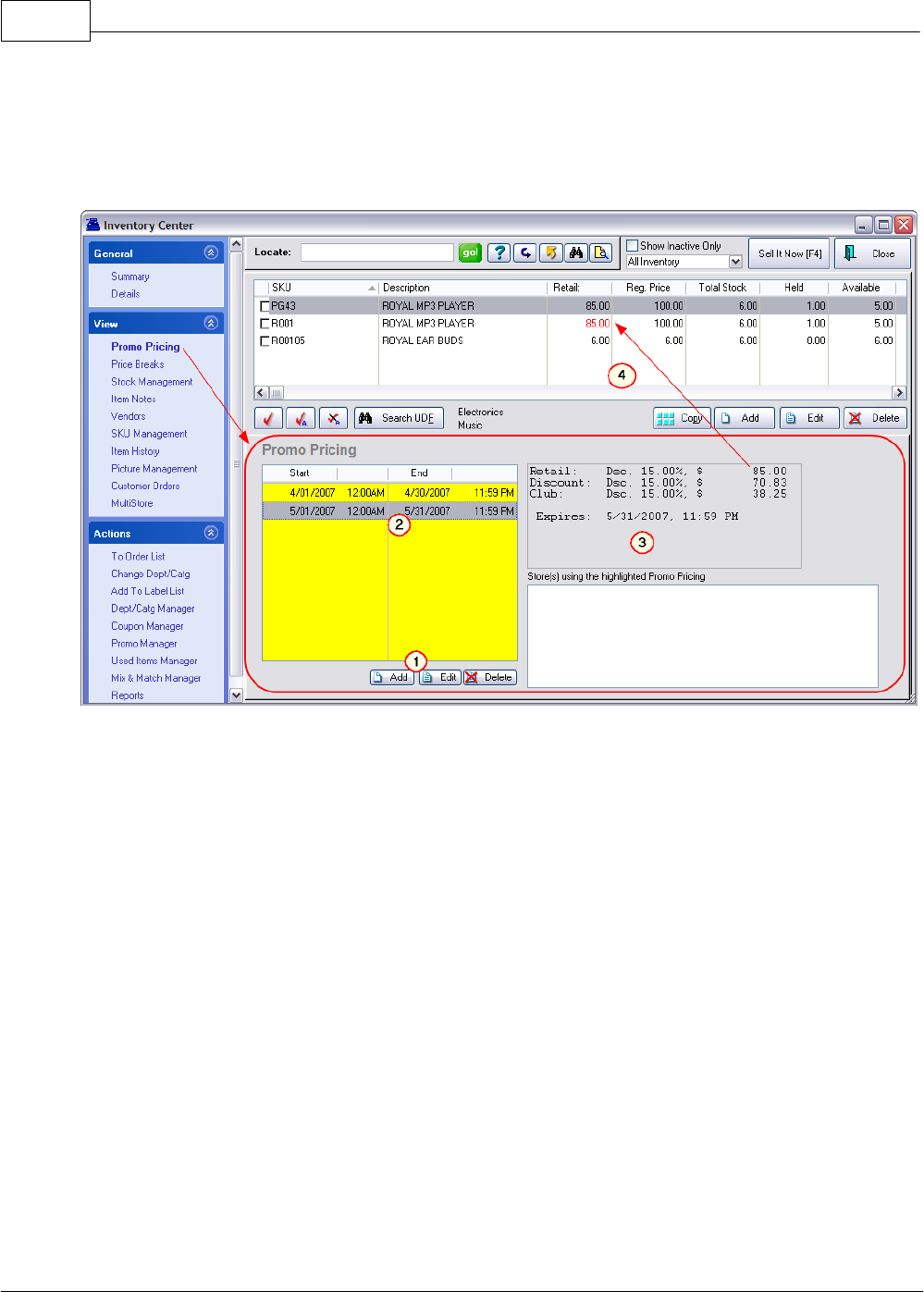924x1292 pixels.
Task: Click Add To Label List action
Action: [x=148, y=592]
